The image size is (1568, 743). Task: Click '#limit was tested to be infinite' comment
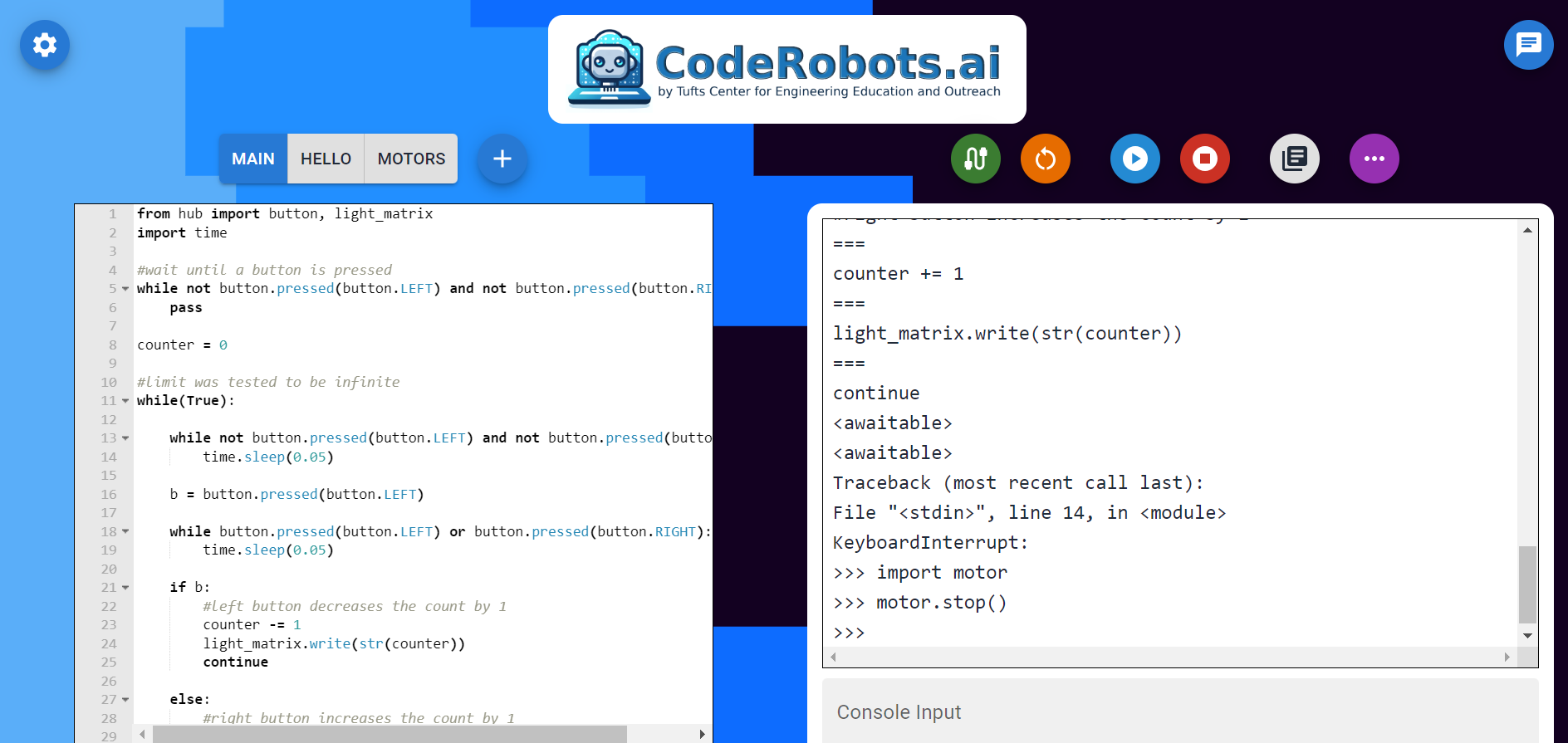coord(268,383)
